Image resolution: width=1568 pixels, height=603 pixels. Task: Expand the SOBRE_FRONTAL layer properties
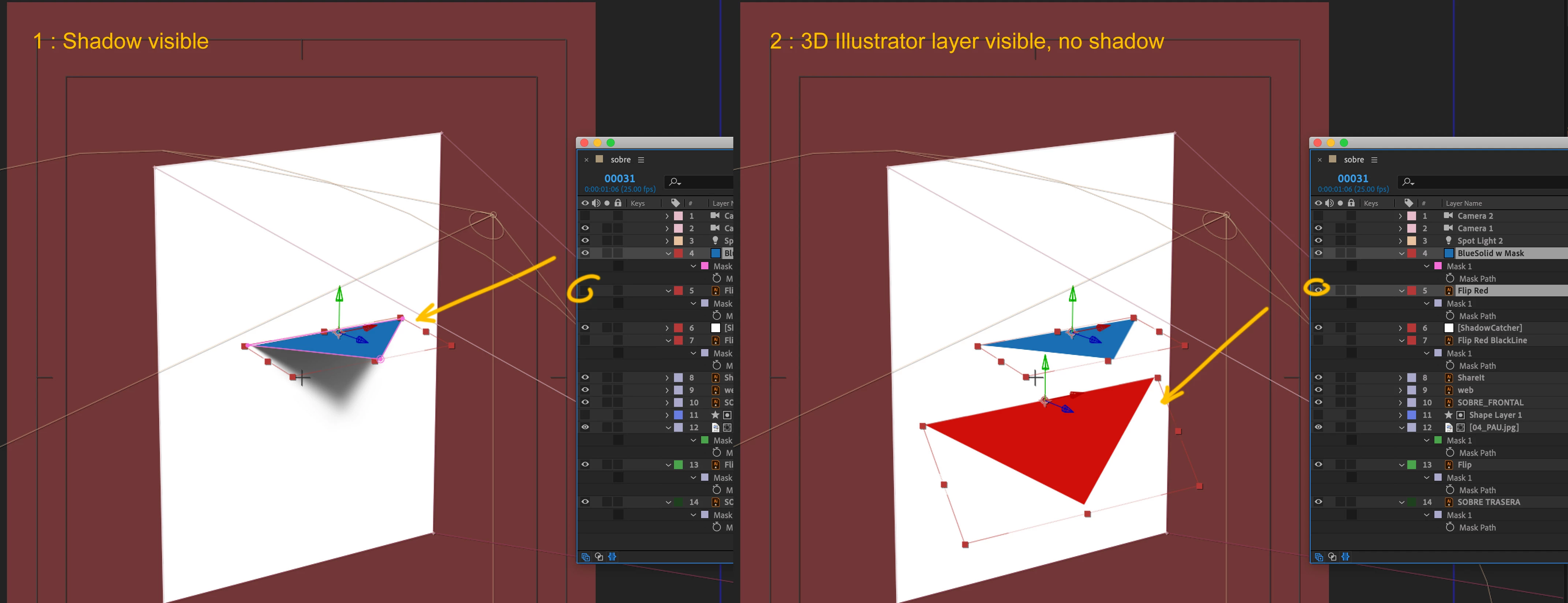[x=1400, y=402]
